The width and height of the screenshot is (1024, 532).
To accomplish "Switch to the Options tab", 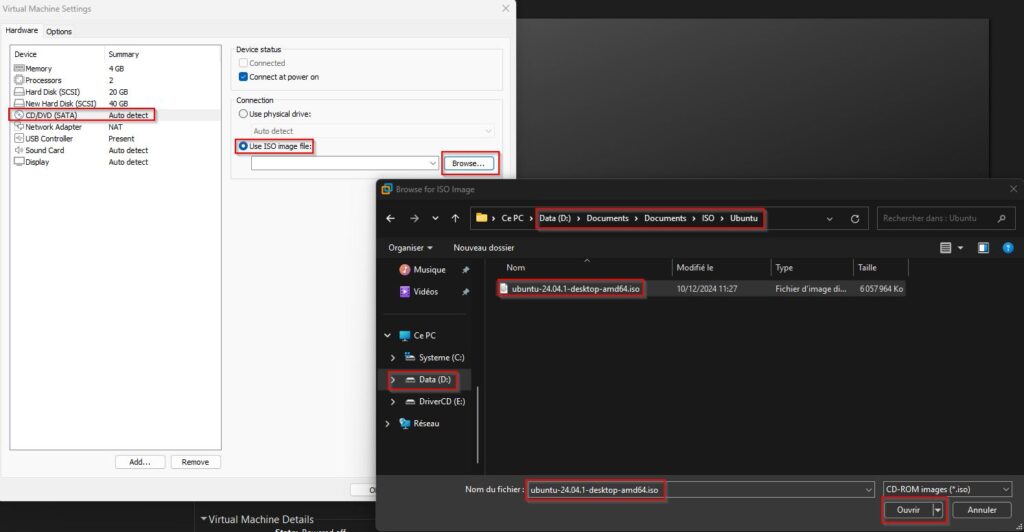I will pos(59,31).
